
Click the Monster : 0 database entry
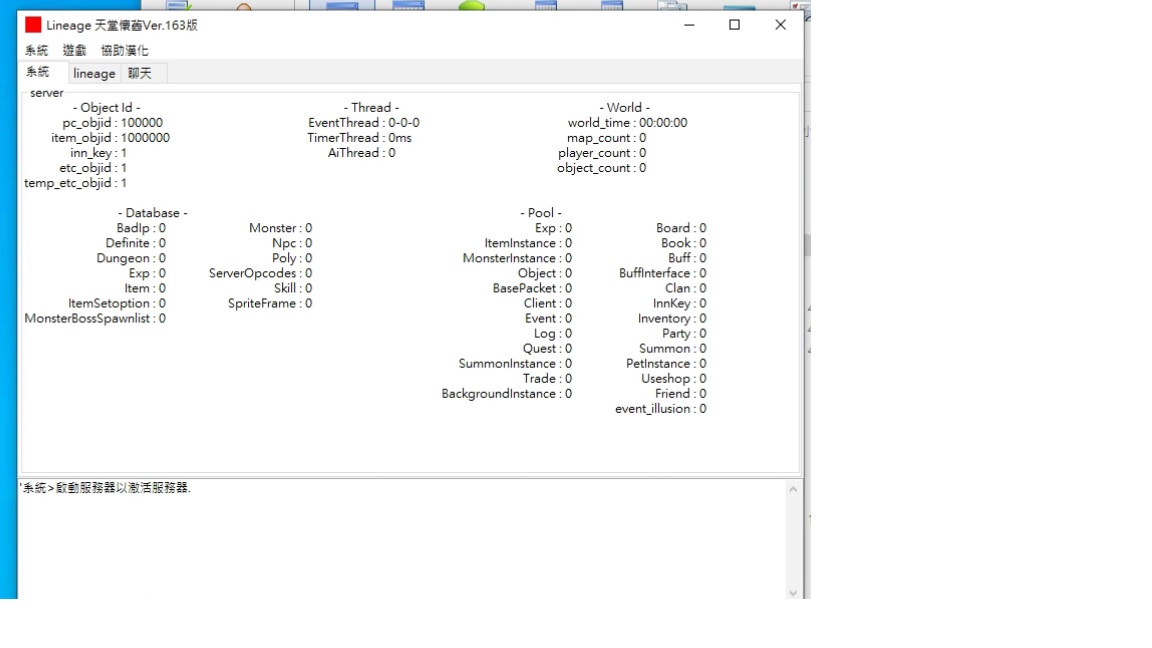[x=281, y=228]
